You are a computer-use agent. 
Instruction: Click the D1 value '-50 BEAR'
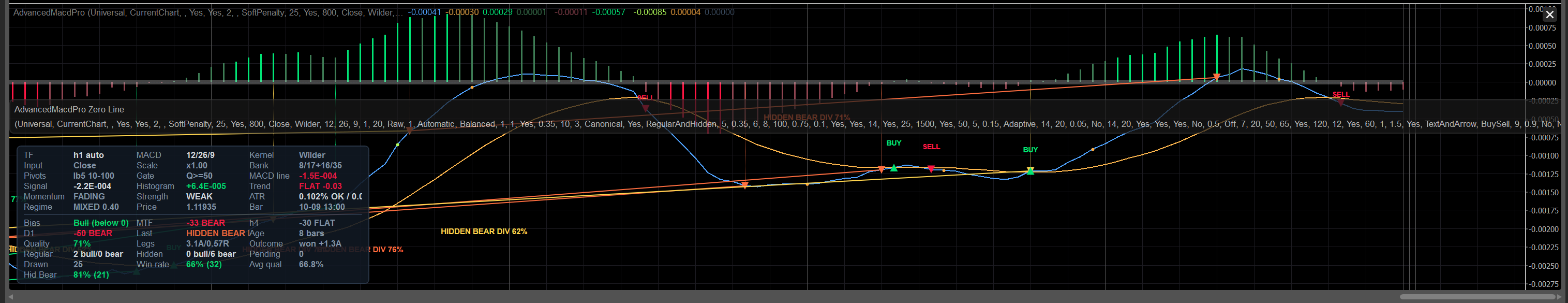93,234
